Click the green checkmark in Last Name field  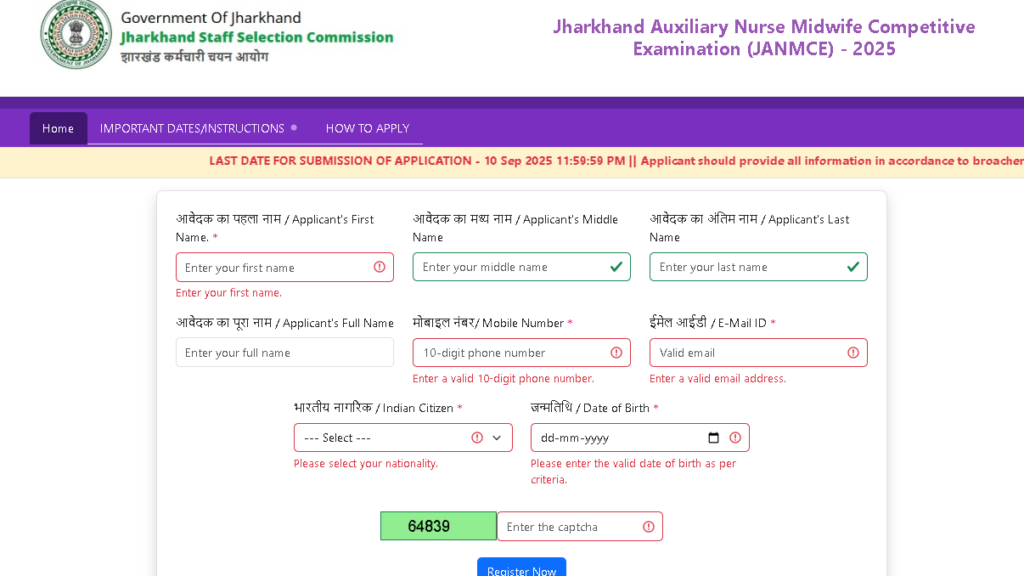(x=853, y=267)
